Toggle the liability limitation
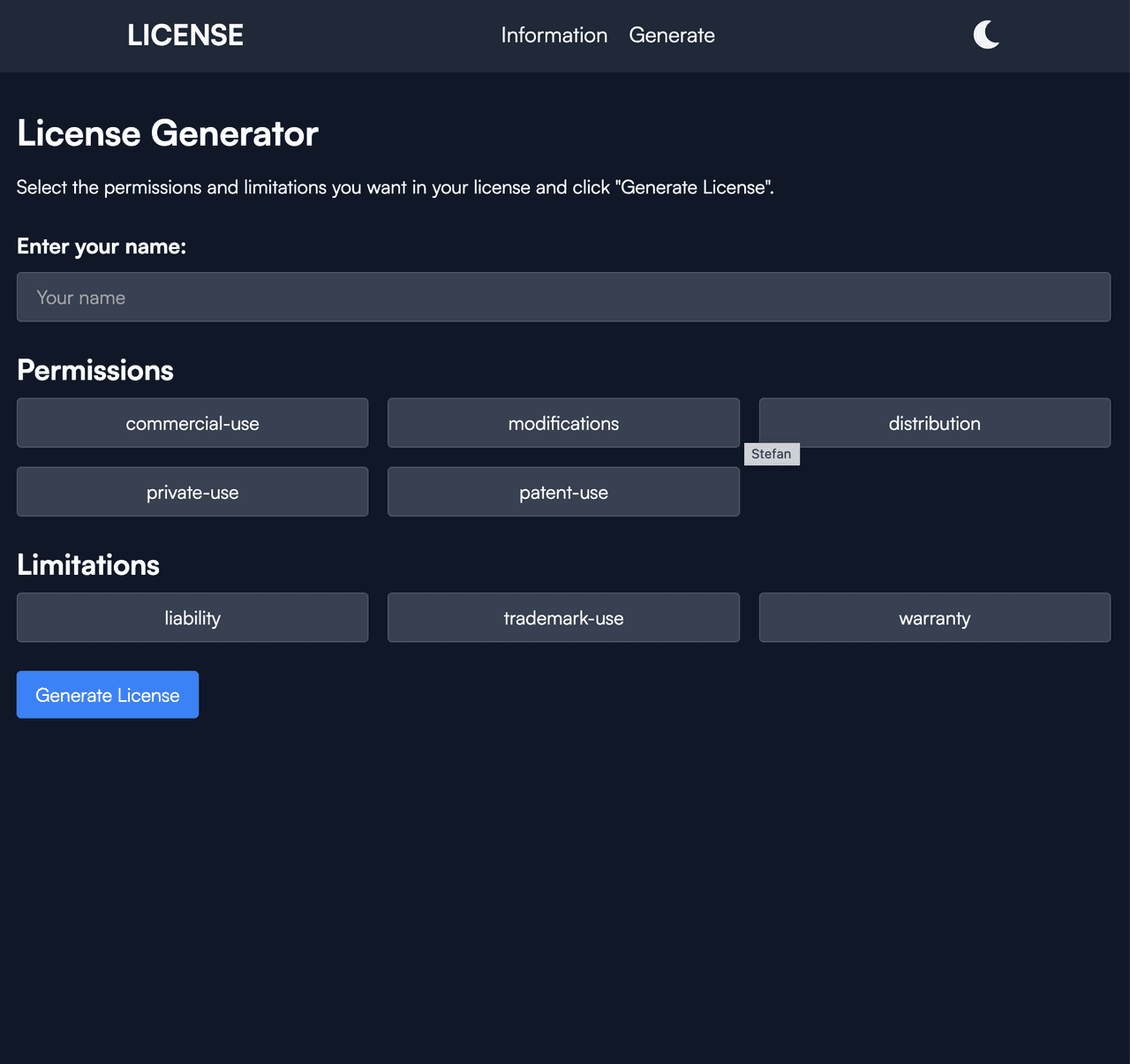Image resolution: width=1130 pixels, height=1064 pixels. tap(192, 618)
